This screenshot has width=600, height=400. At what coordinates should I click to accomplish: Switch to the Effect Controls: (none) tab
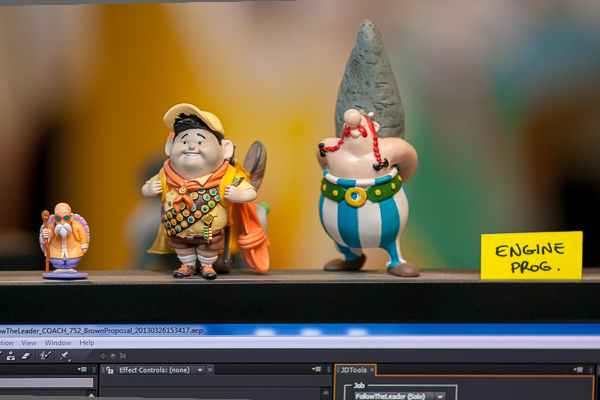(x=154, y=370)
